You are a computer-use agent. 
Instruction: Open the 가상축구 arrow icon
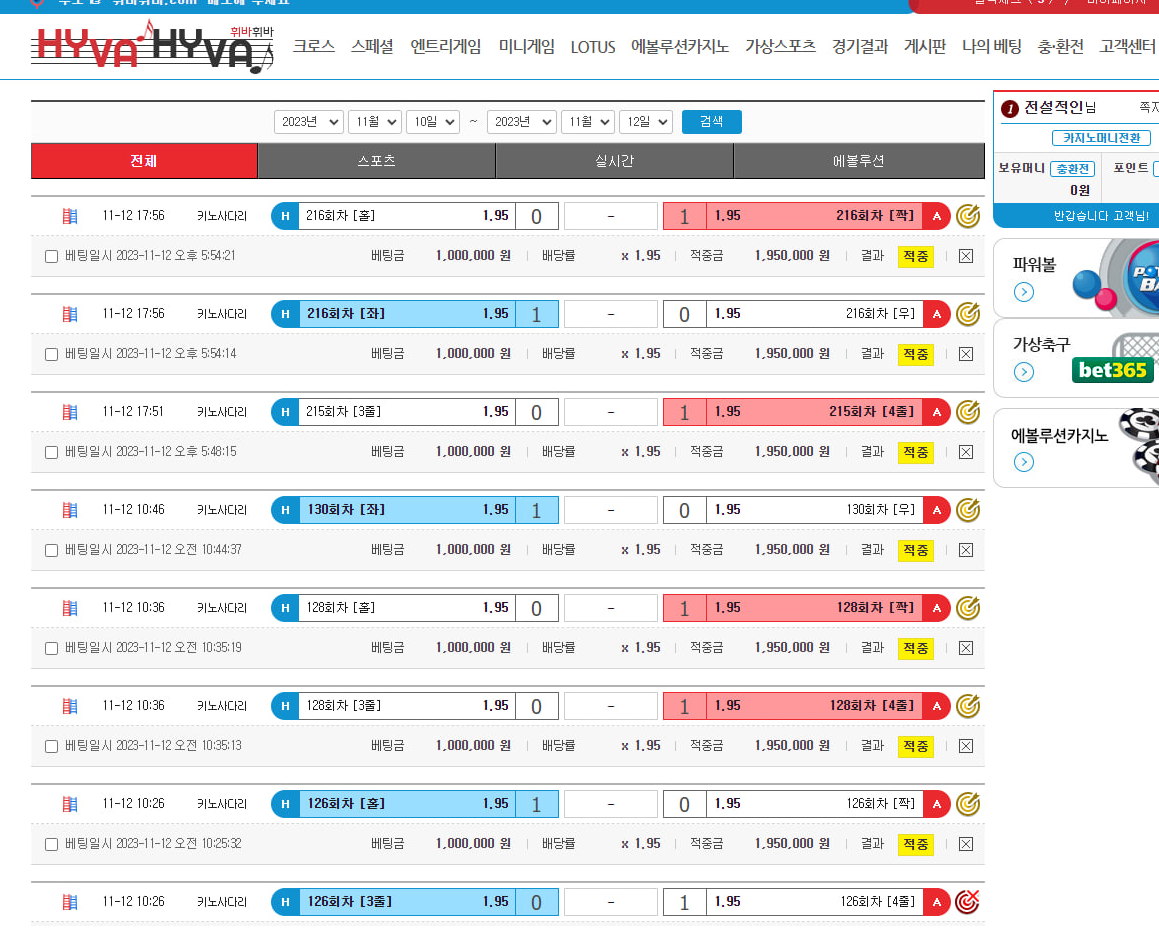(1023, 372)
